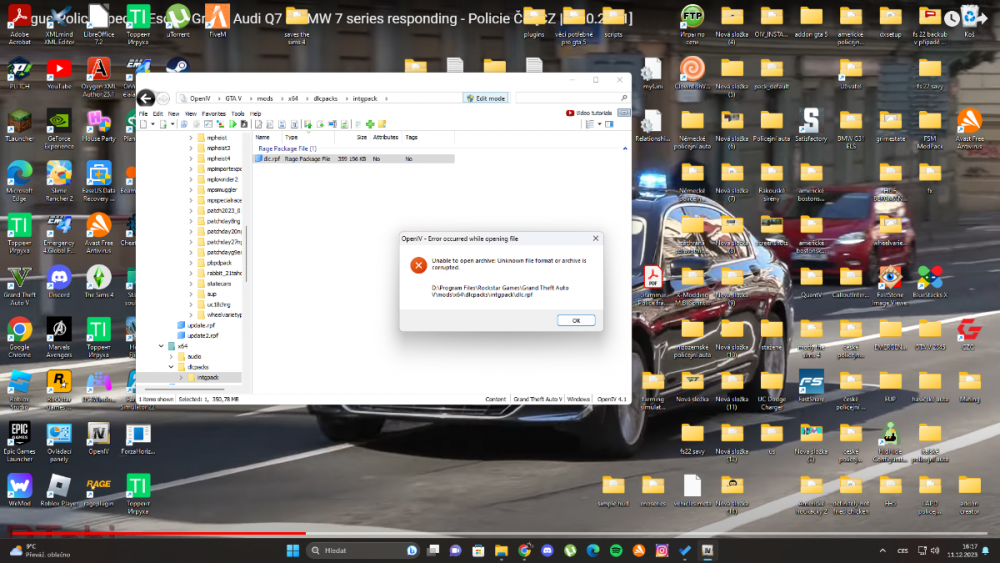Open the Favorites menu
This screenshot has width=1000, height=563.
[x=214, y=114]
